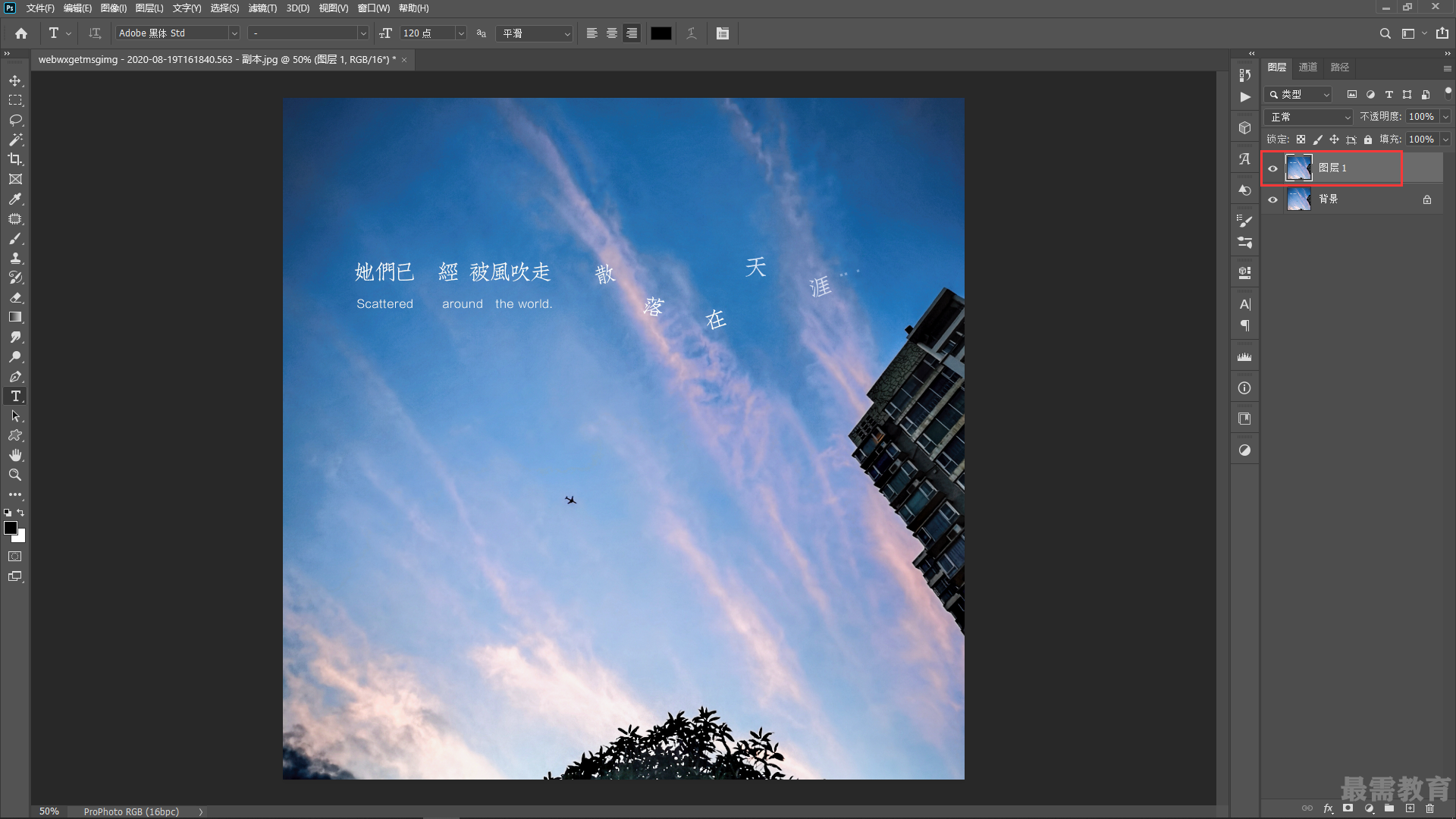Click the foreground color swatch
The height and width of the screenshot is (819, 1456).
[x=11, y=529]
